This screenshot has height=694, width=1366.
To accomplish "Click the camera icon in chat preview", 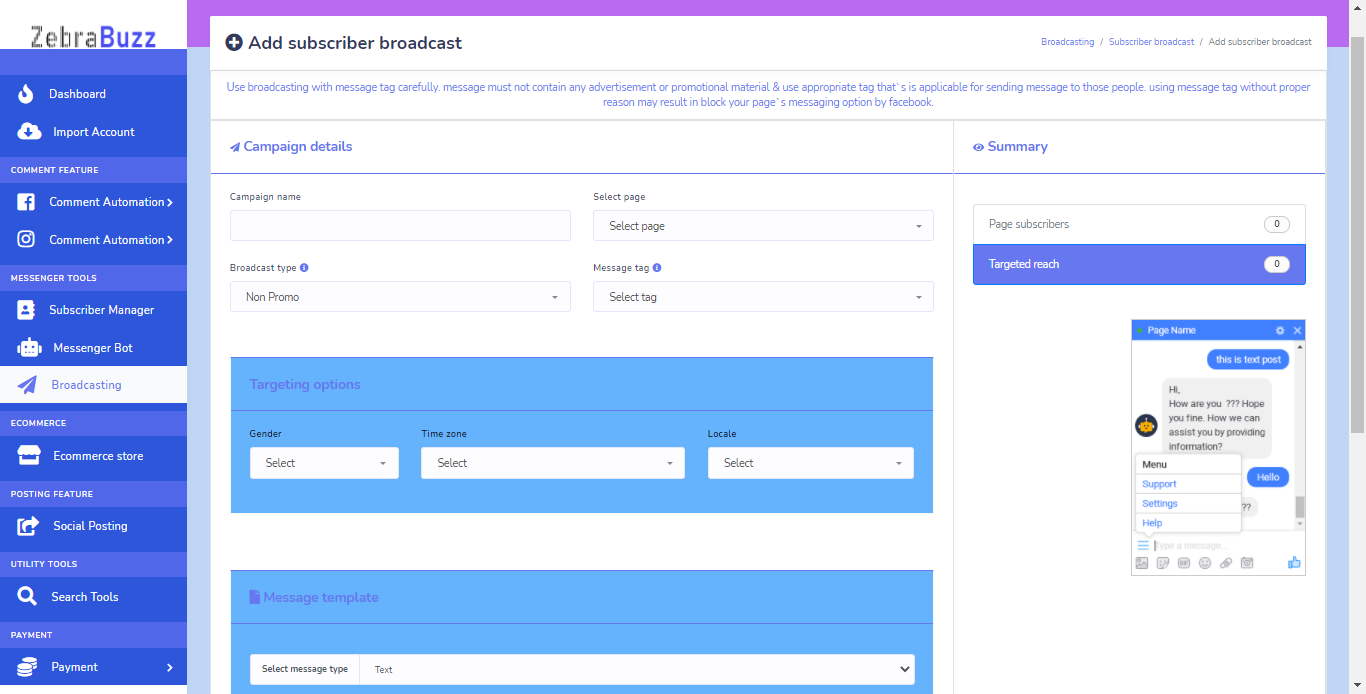I will [x=1247, y=563].
